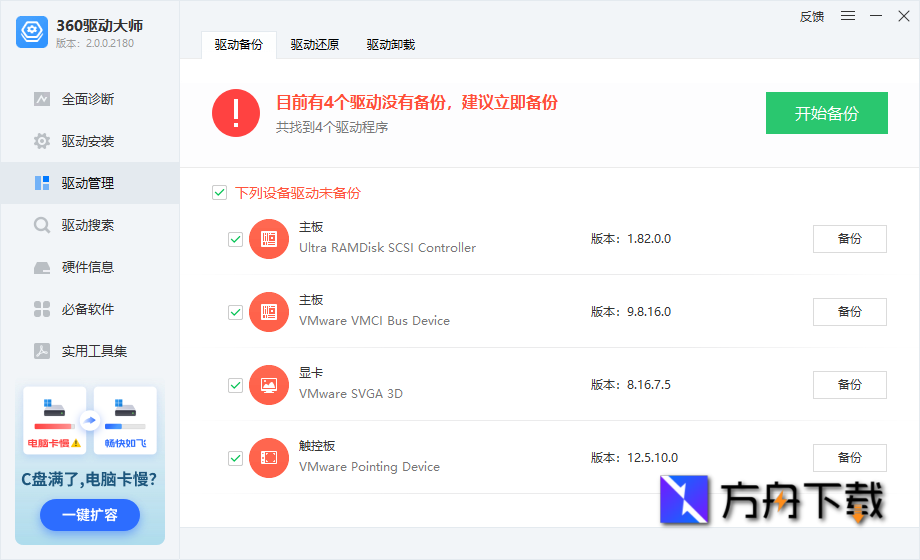Image resolution: width=920 pixels, height=560 pixels.
Task: Back up the VMware Pointing Device driver
Action: 850,458
